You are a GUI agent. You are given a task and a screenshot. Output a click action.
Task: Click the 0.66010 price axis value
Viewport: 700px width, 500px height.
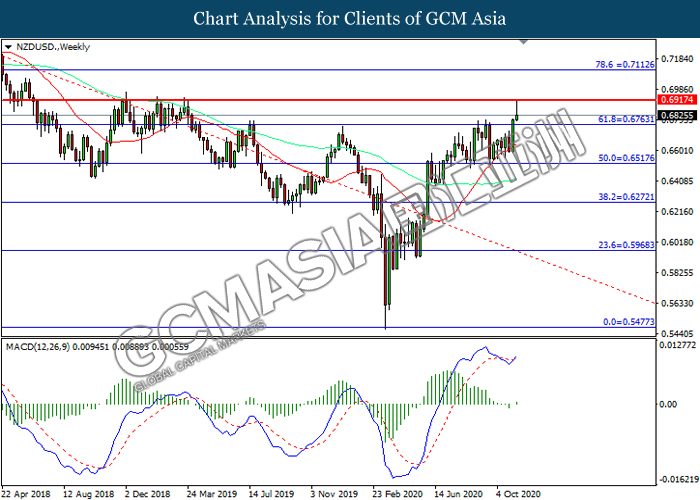(x=677, y=150)
